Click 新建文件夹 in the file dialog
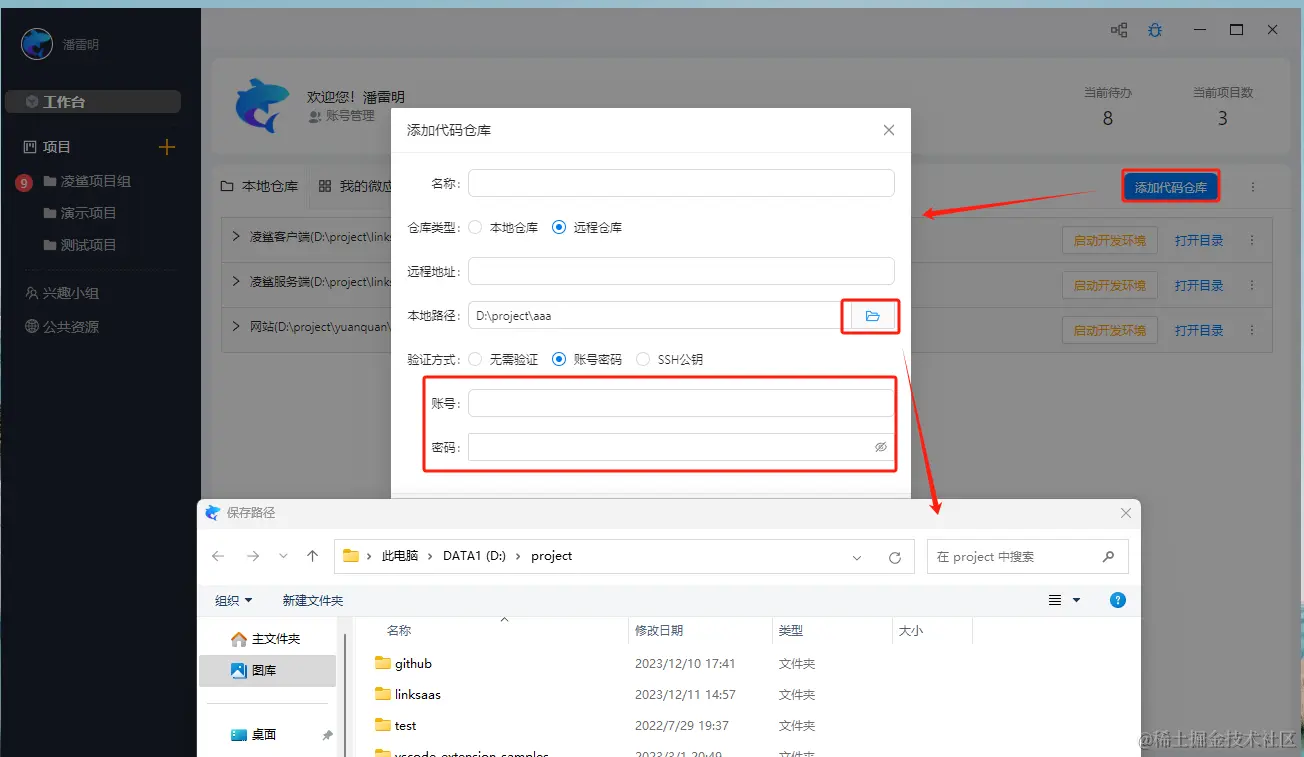 pyautogui.click(x=313, y=600)
